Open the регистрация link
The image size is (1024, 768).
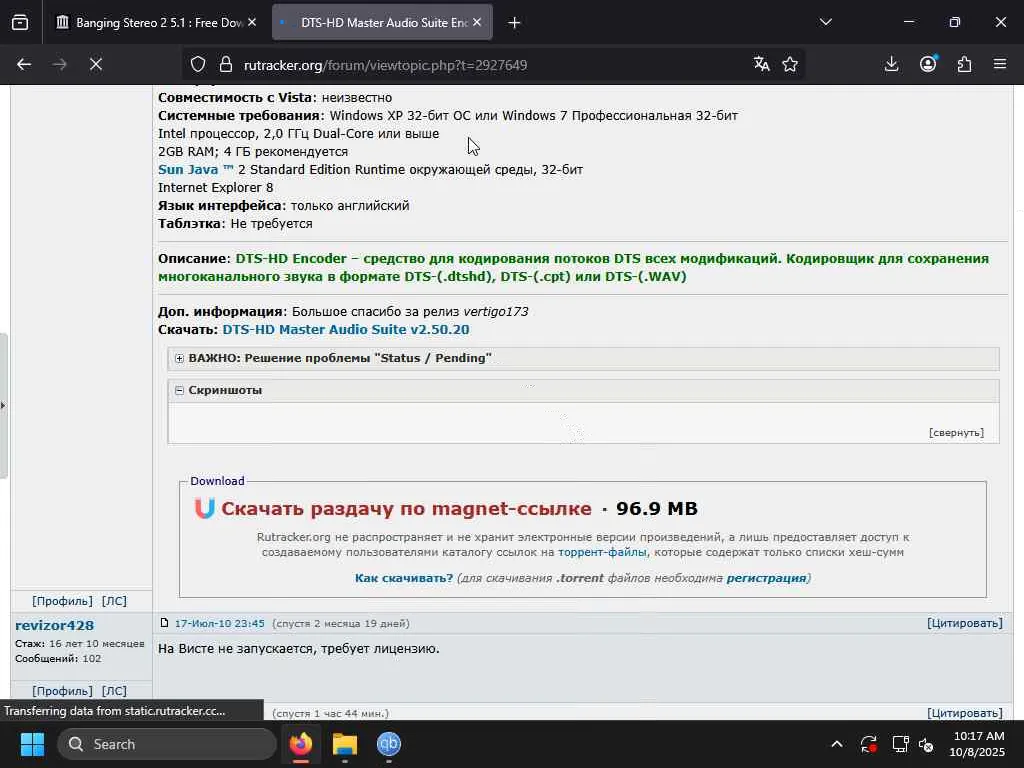766,579
